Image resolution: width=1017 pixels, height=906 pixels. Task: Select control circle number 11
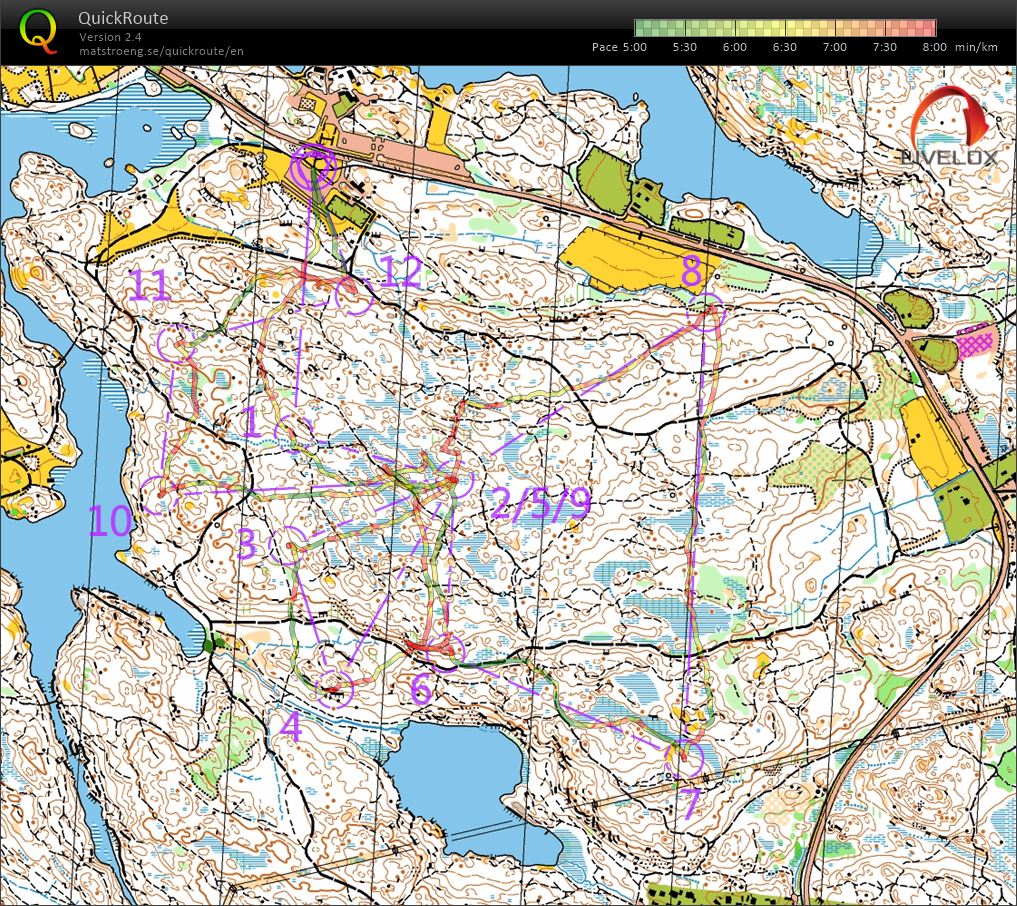coord(176,343)
